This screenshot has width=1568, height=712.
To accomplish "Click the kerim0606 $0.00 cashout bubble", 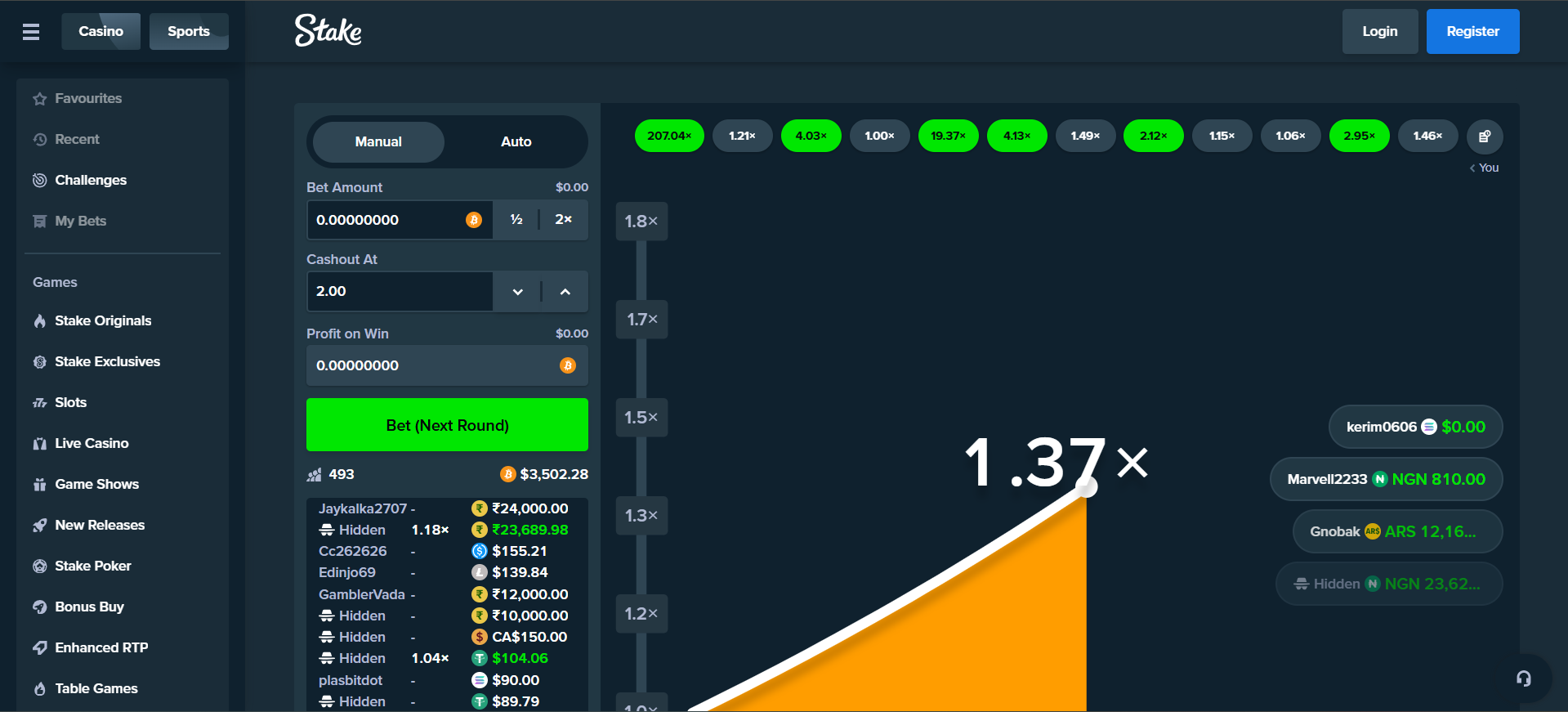I will click(x=1415, y=427).
